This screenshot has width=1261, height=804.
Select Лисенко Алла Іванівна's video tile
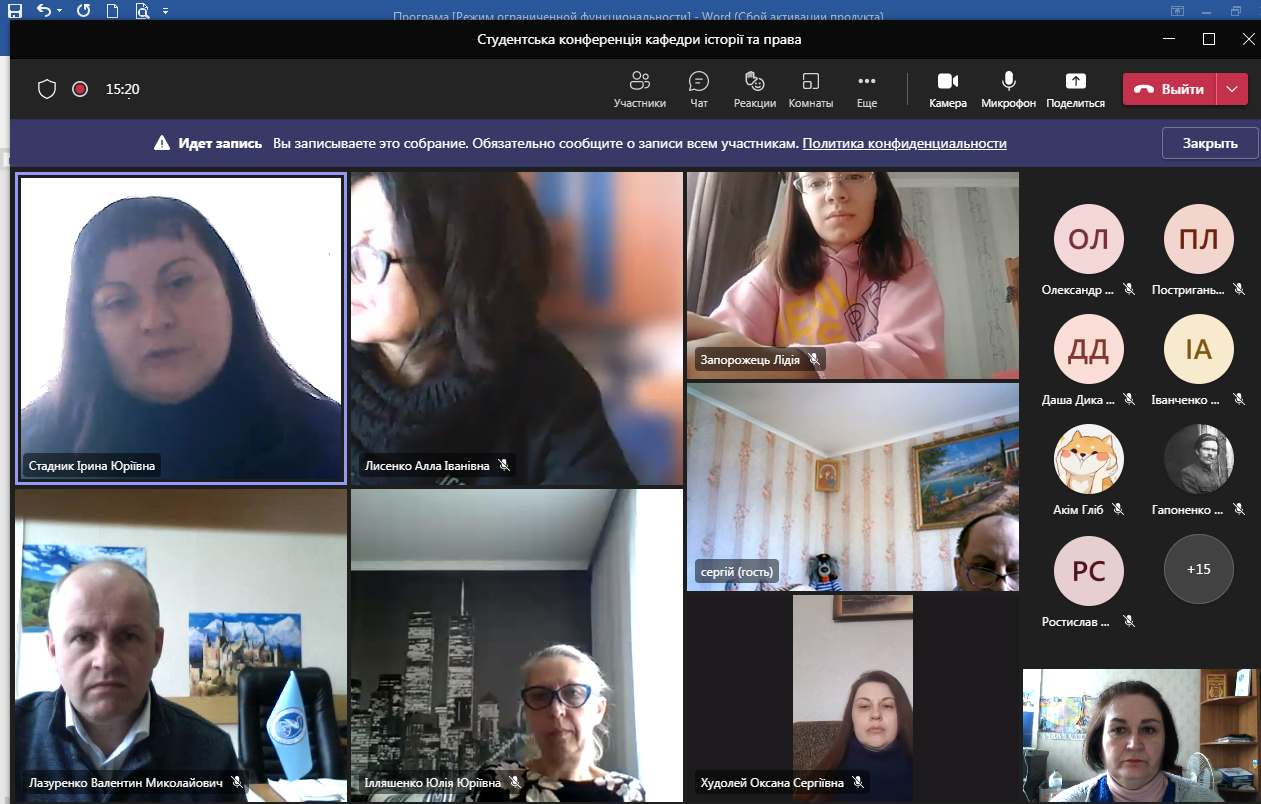click(517, 329)
